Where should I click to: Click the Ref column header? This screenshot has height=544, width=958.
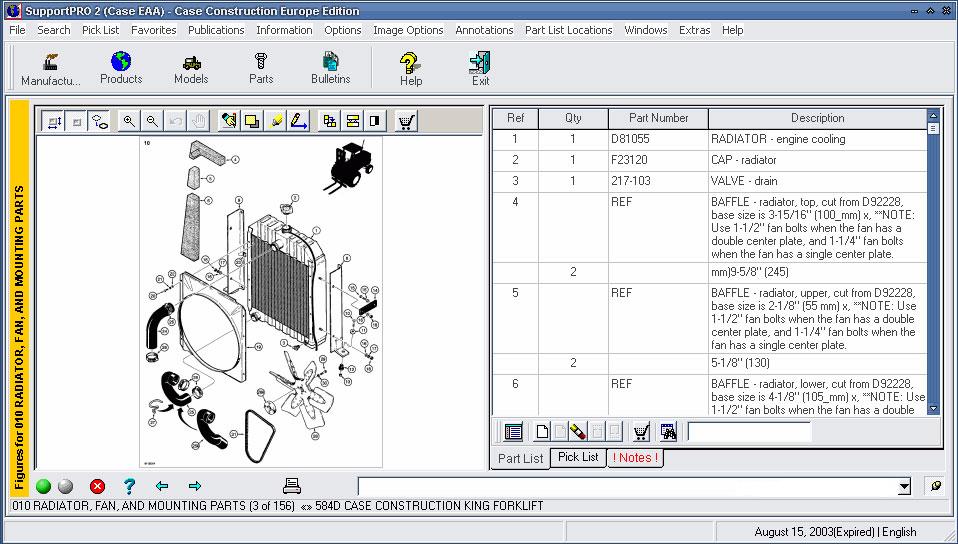coord(516,119)
